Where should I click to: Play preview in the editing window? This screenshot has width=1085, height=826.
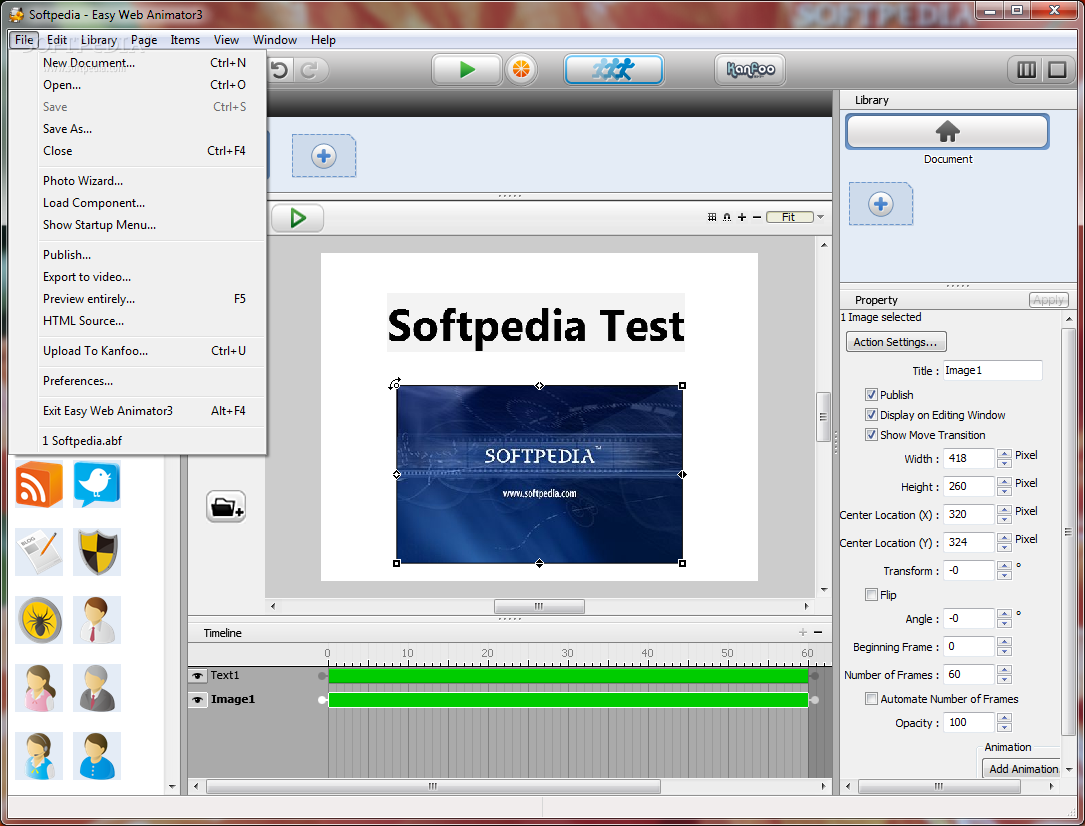tap(298, 218)
